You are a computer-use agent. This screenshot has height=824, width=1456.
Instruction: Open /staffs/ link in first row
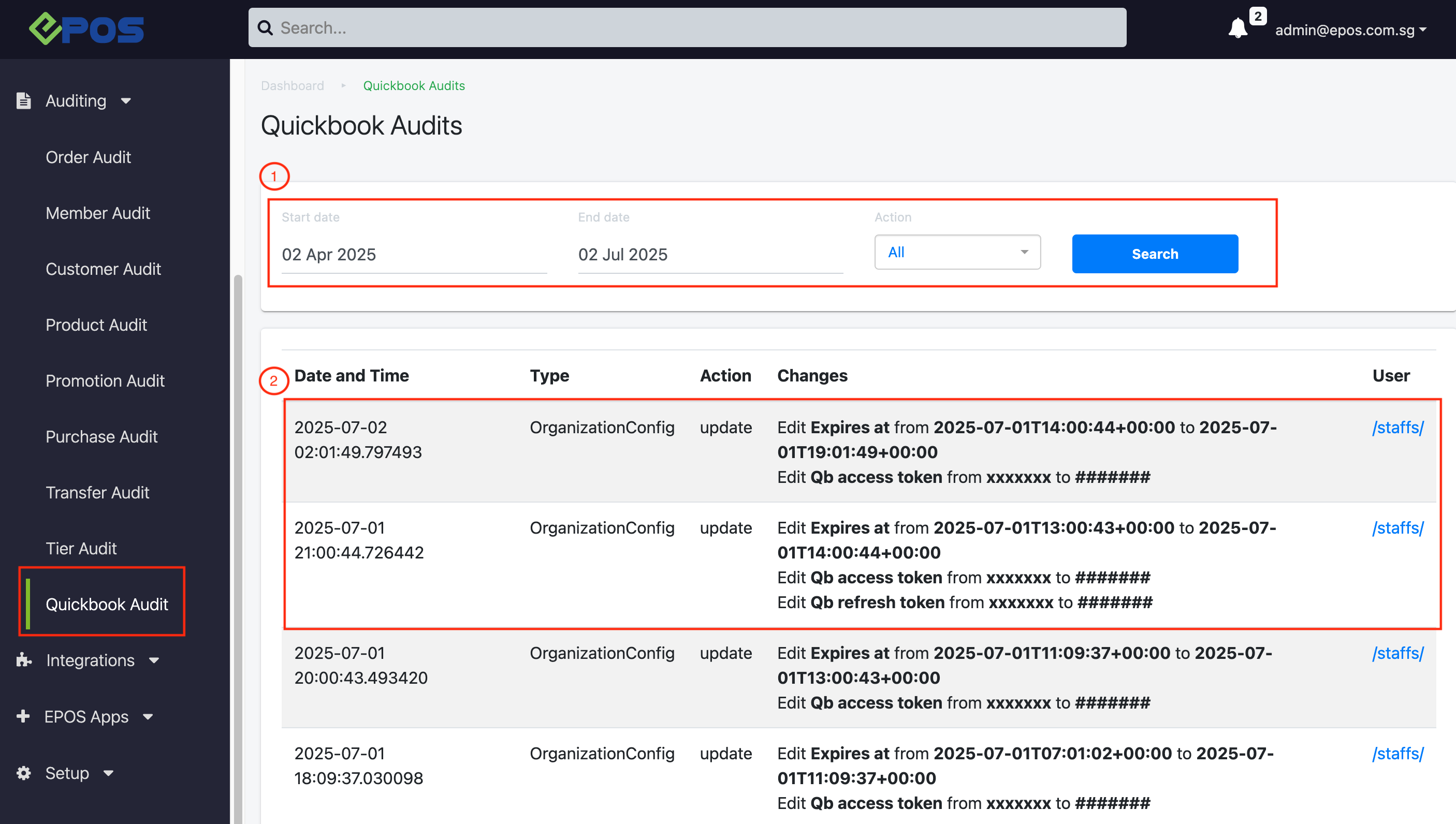pos(1397,428)
